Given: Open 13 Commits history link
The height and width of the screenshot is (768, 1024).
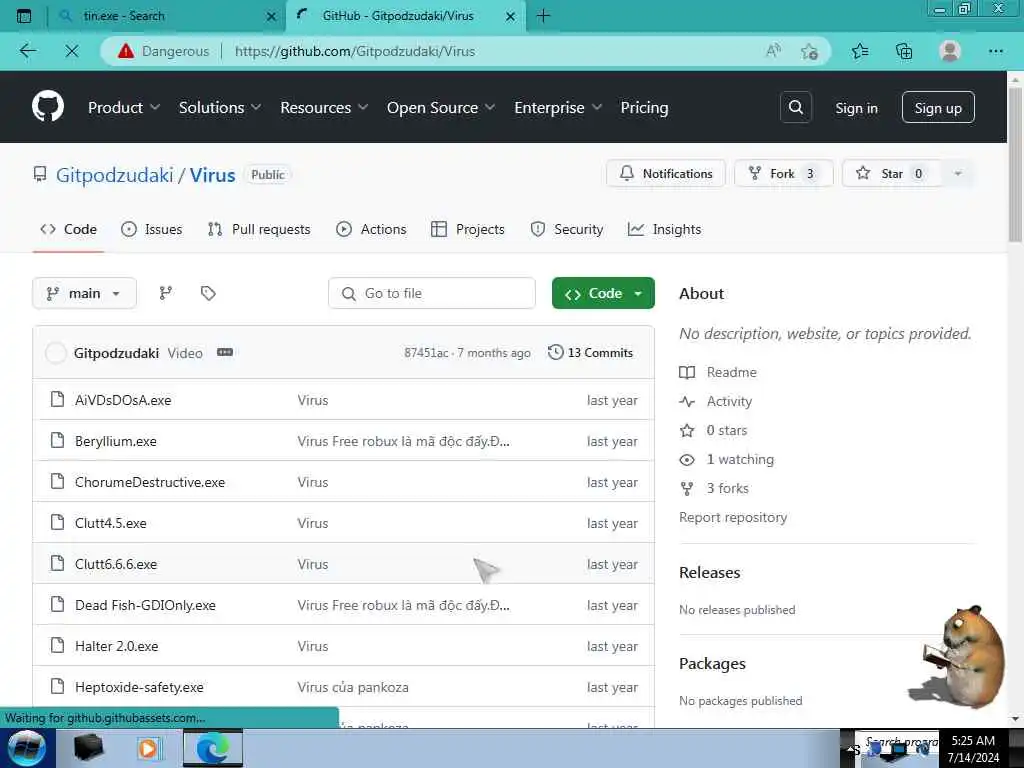Looking at the screenshot, I should pyautogui.click(x=590, y=353).
